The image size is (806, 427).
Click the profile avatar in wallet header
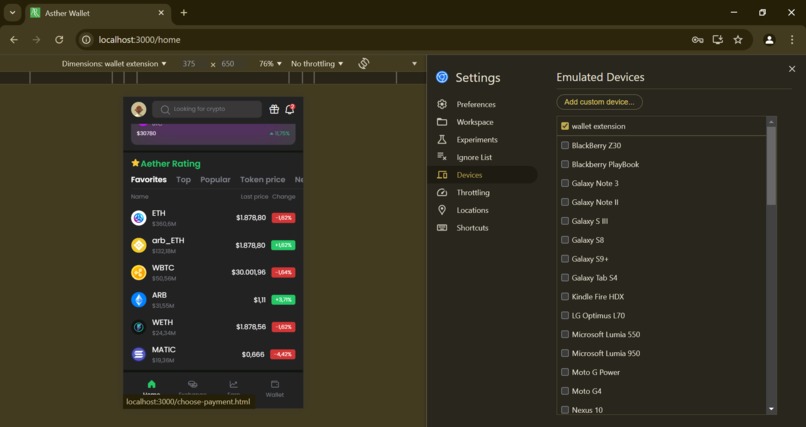pos(139,109)
